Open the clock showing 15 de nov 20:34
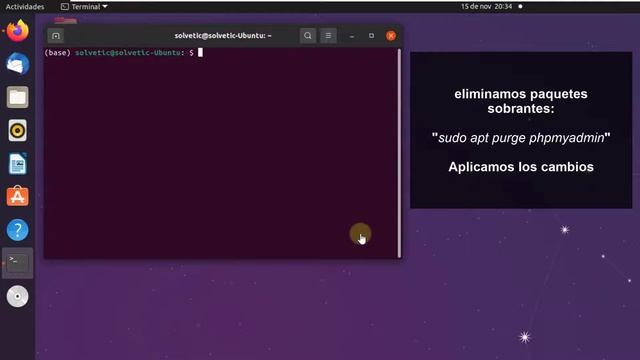Screen dimensions: 640x360 (487, 7)
